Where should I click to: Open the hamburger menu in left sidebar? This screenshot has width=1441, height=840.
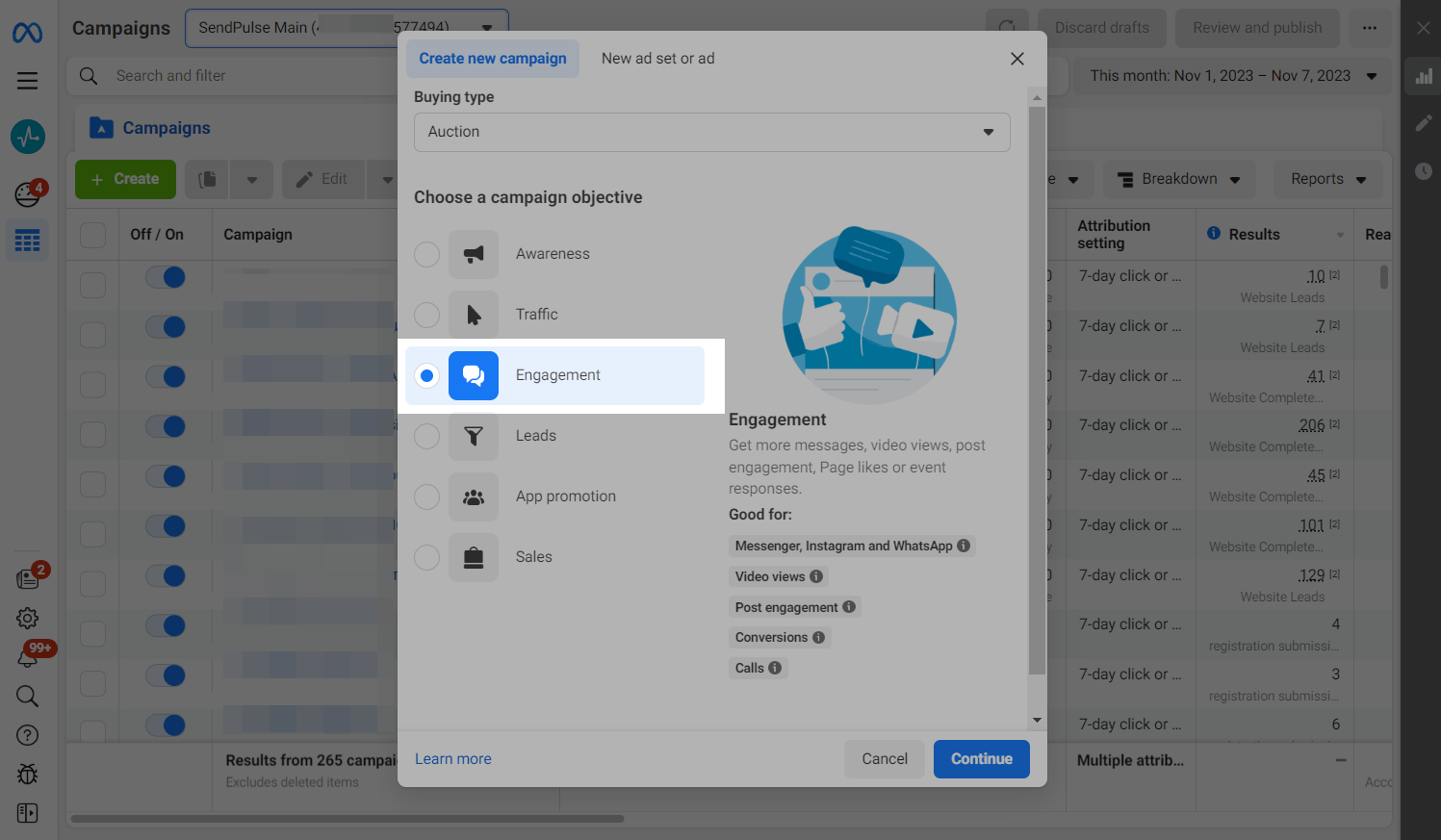point(27,81)
